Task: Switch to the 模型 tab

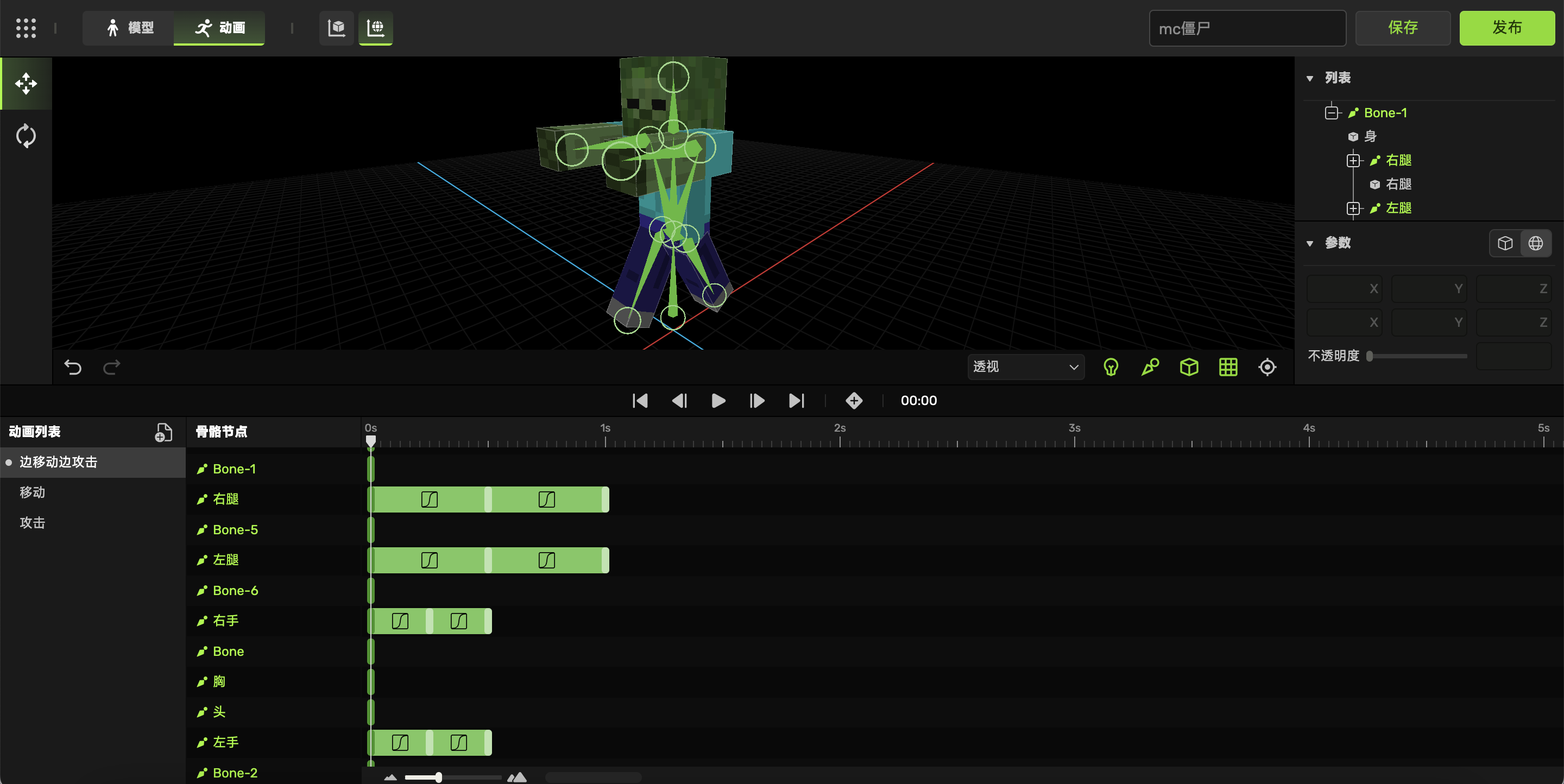Action: (129, 28)
